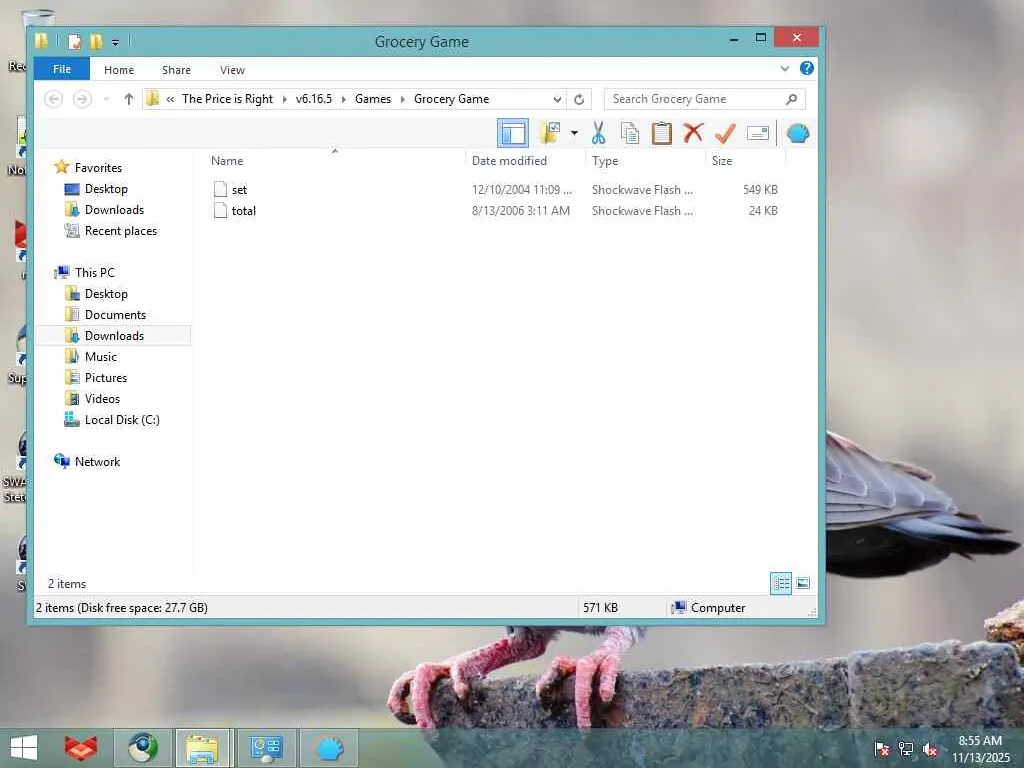Refresh the Grocery Game folder
Viewport: 1024px width, 768px height.
tap(579, 99)
